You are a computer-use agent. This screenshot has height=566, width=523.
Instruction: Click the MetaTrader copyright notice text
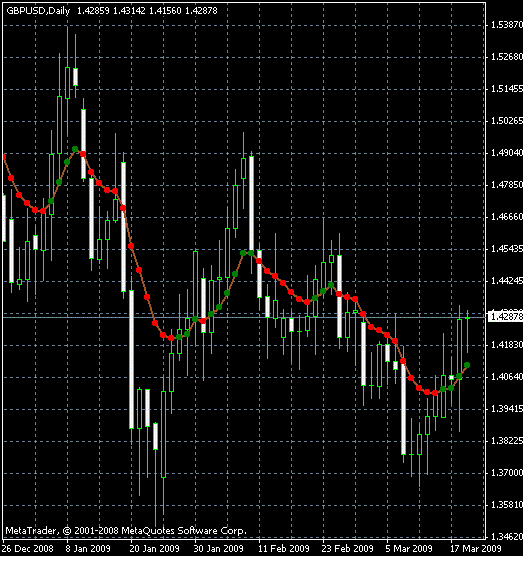coord(126,531)
